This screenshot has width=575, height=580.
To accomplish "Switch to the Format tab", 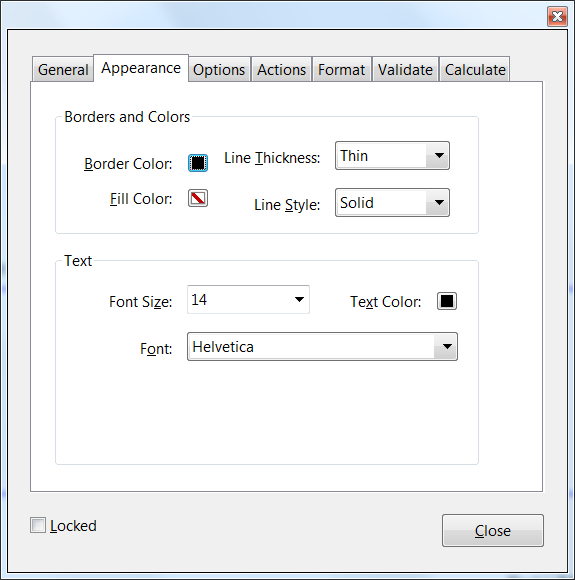I will click(x=342, y=70).
